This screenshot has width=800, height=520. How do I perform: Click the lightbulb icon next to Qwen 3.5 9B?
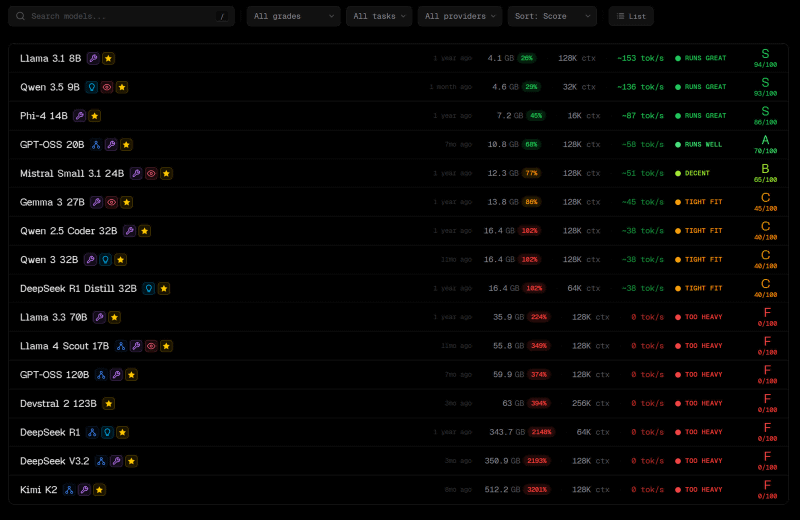[x=91, y=87]
